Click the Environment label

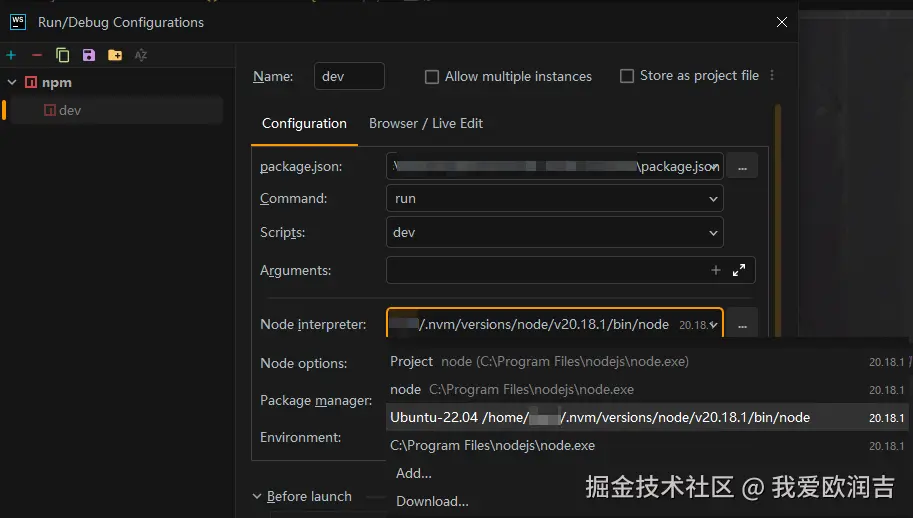pos(300,437)
